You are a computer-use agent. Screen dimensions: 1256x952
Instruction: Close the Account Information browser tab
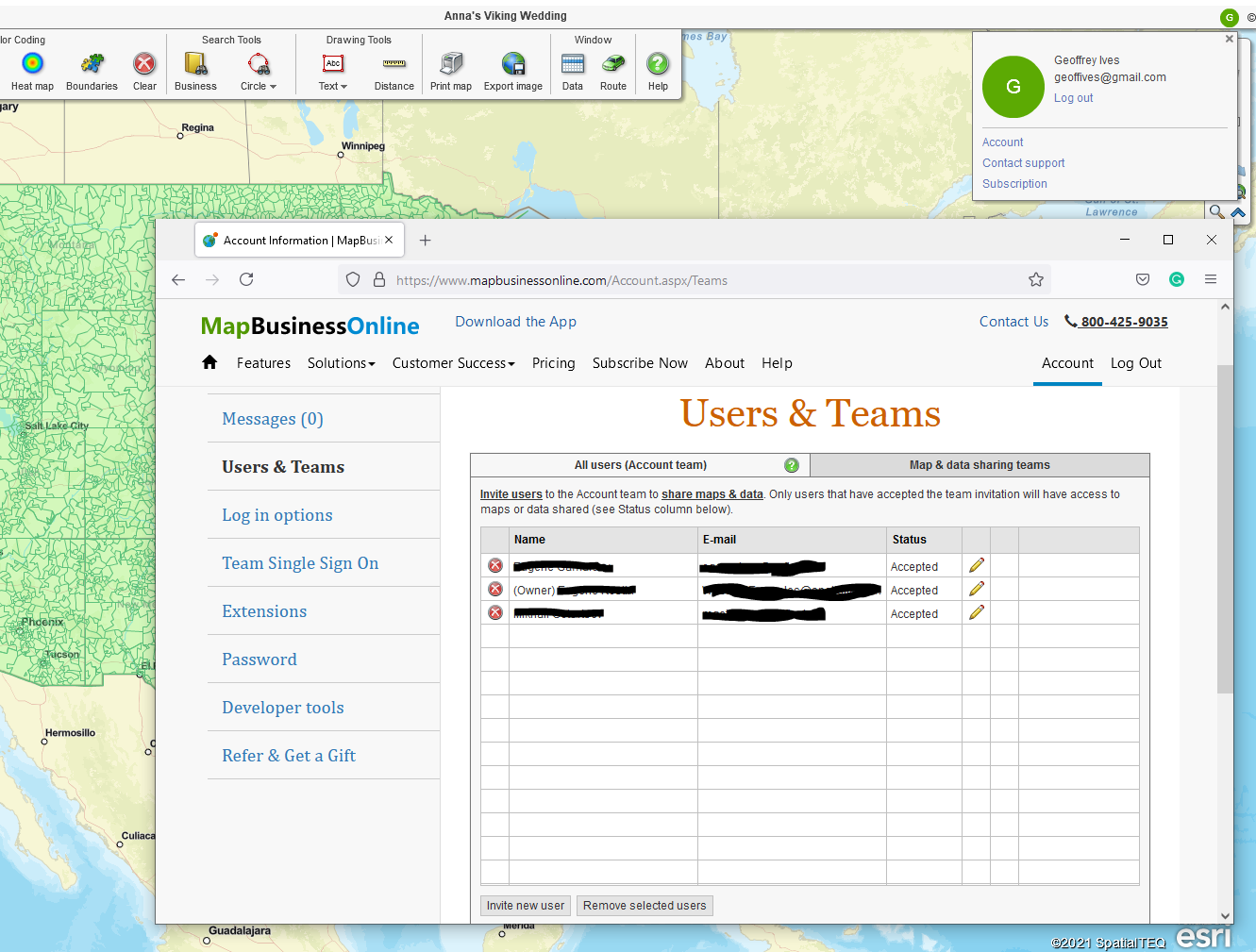tap(389, 240)
